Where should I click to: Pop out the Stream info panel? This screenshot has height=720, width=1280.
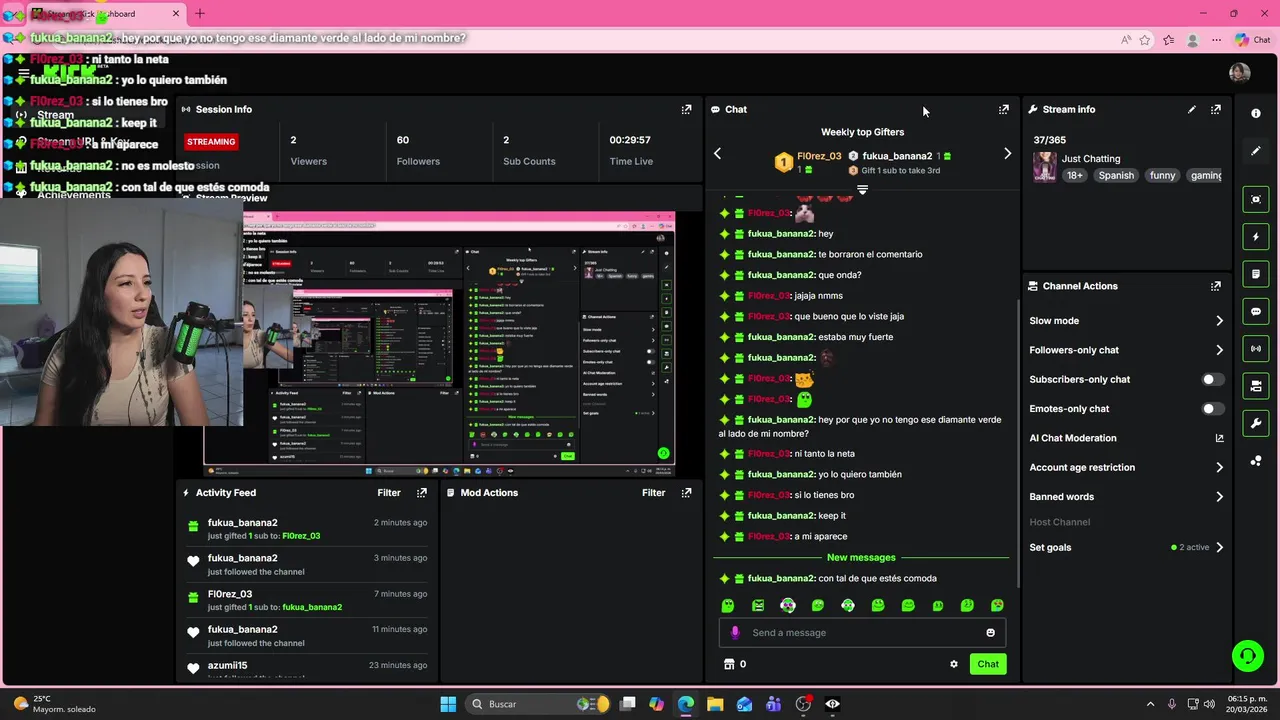point(1216,109)
